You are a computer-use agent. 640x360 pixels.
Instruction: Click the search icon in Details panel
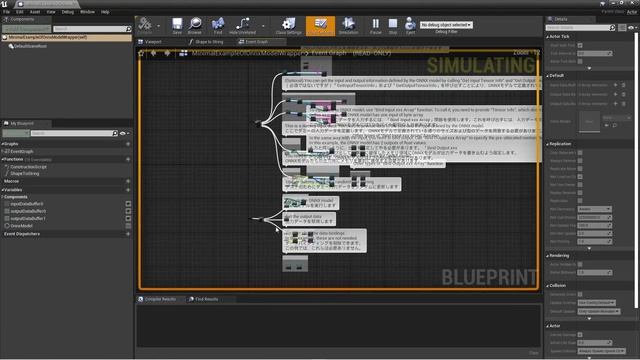coord(612,28)
